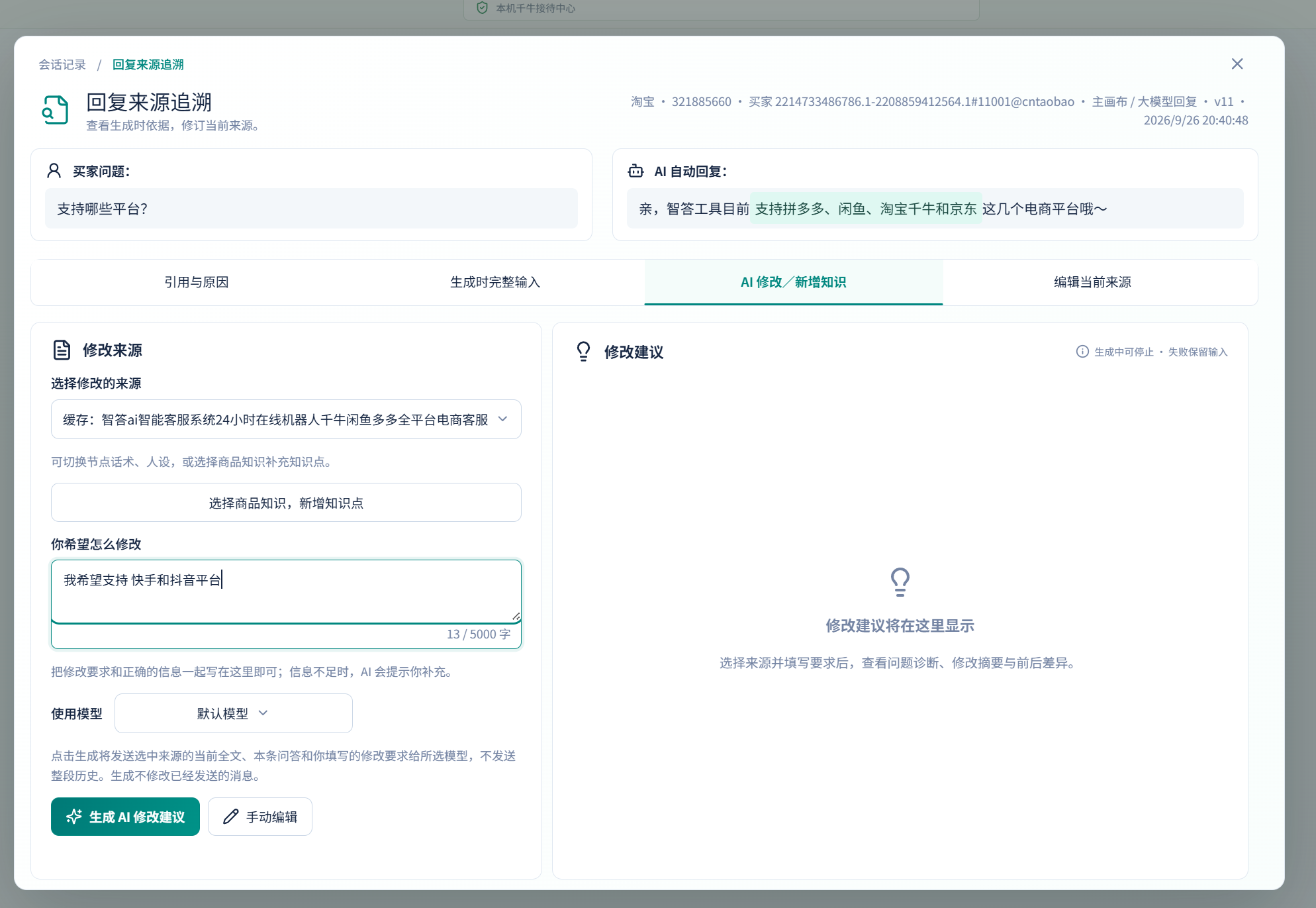Click the robot icon next to AI 自动回复
Viewport: 1316px width, 908px height.
click(635, 171)
